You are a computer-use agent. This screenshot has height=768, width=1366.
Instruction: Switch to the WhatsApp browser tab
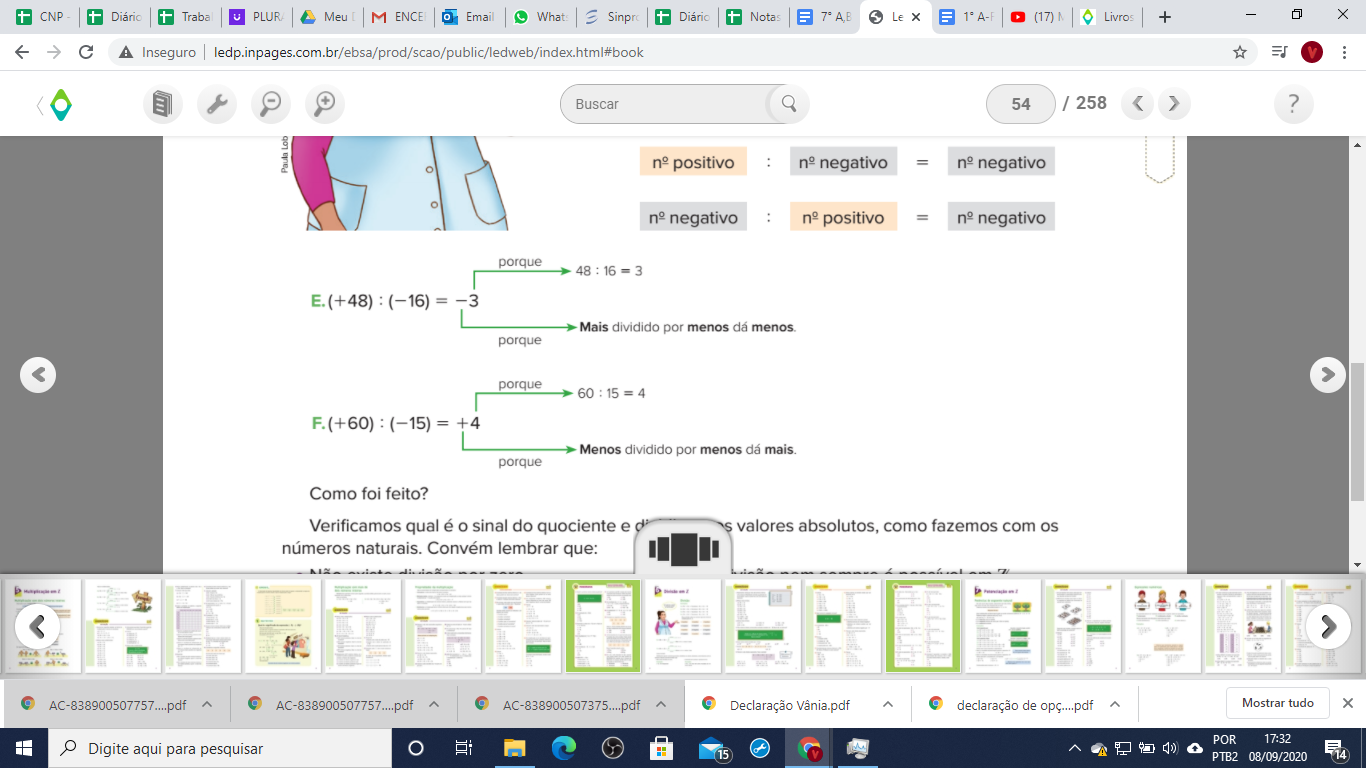tap(540, 17)
